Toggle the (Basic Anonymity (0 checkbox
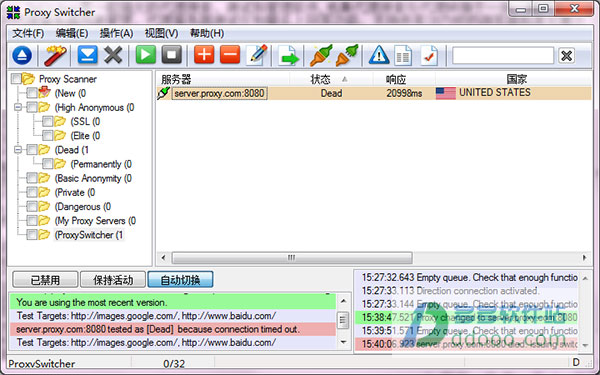This screenshot has height=375, width=600. click(x=32, y=178)
